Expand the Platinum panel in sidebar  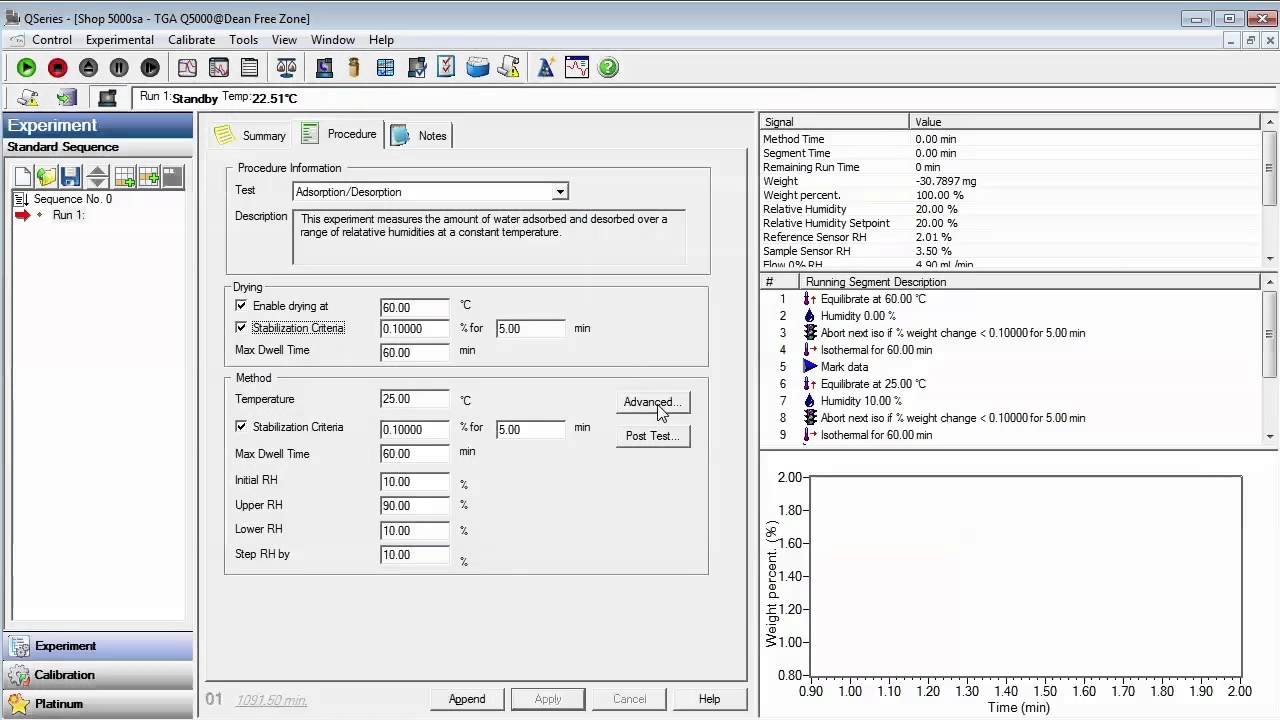point(58,704)
